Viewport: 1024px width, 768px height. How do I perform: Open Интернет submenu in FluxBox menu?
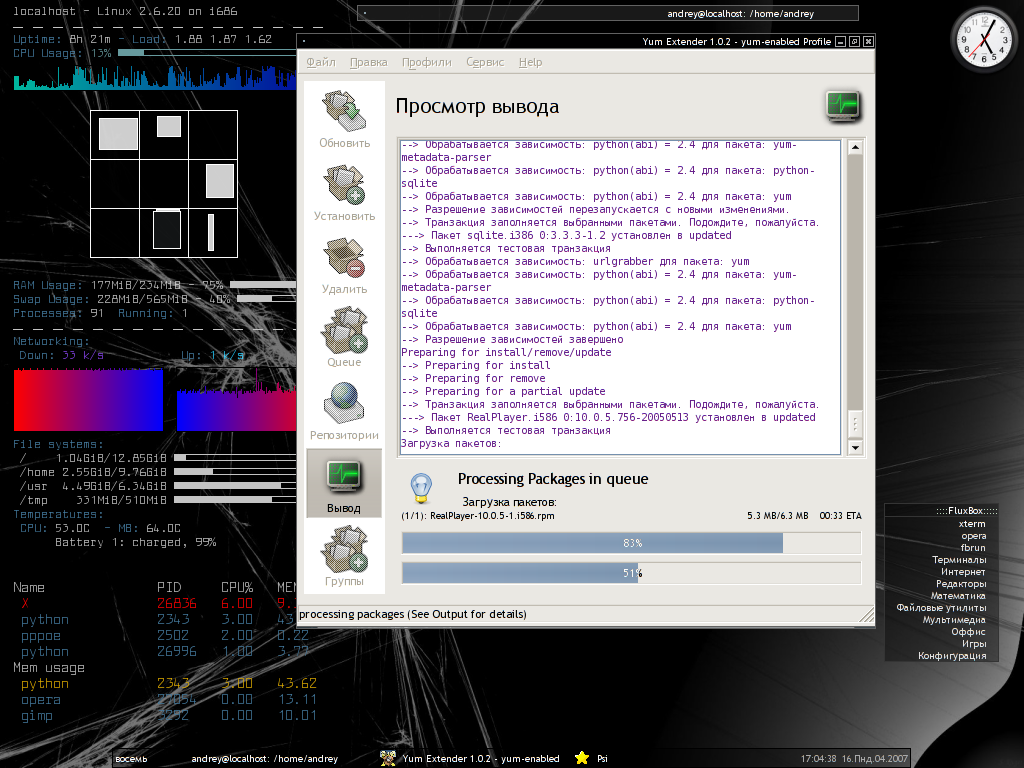point(963,571)
